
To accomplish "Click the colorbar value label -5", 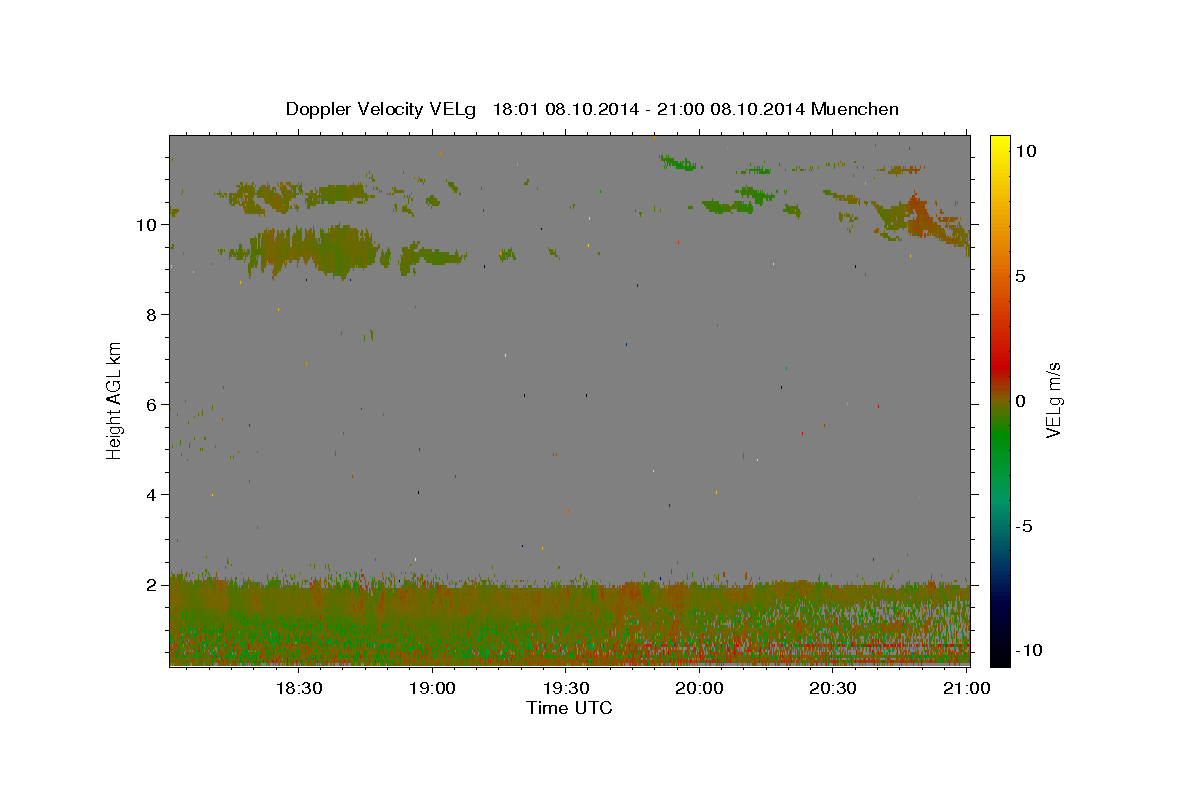I will (1022, 526).
